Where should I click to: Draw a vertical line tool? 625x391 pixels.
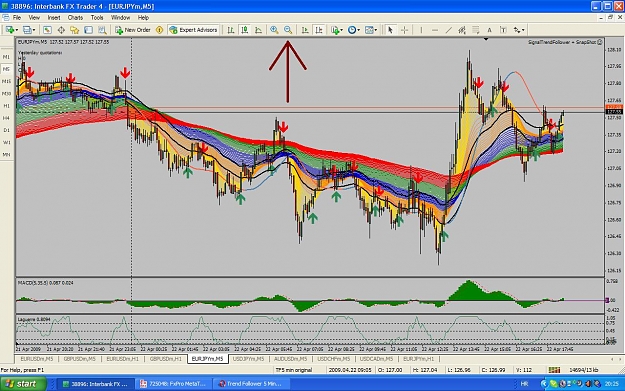click(421, 30)
